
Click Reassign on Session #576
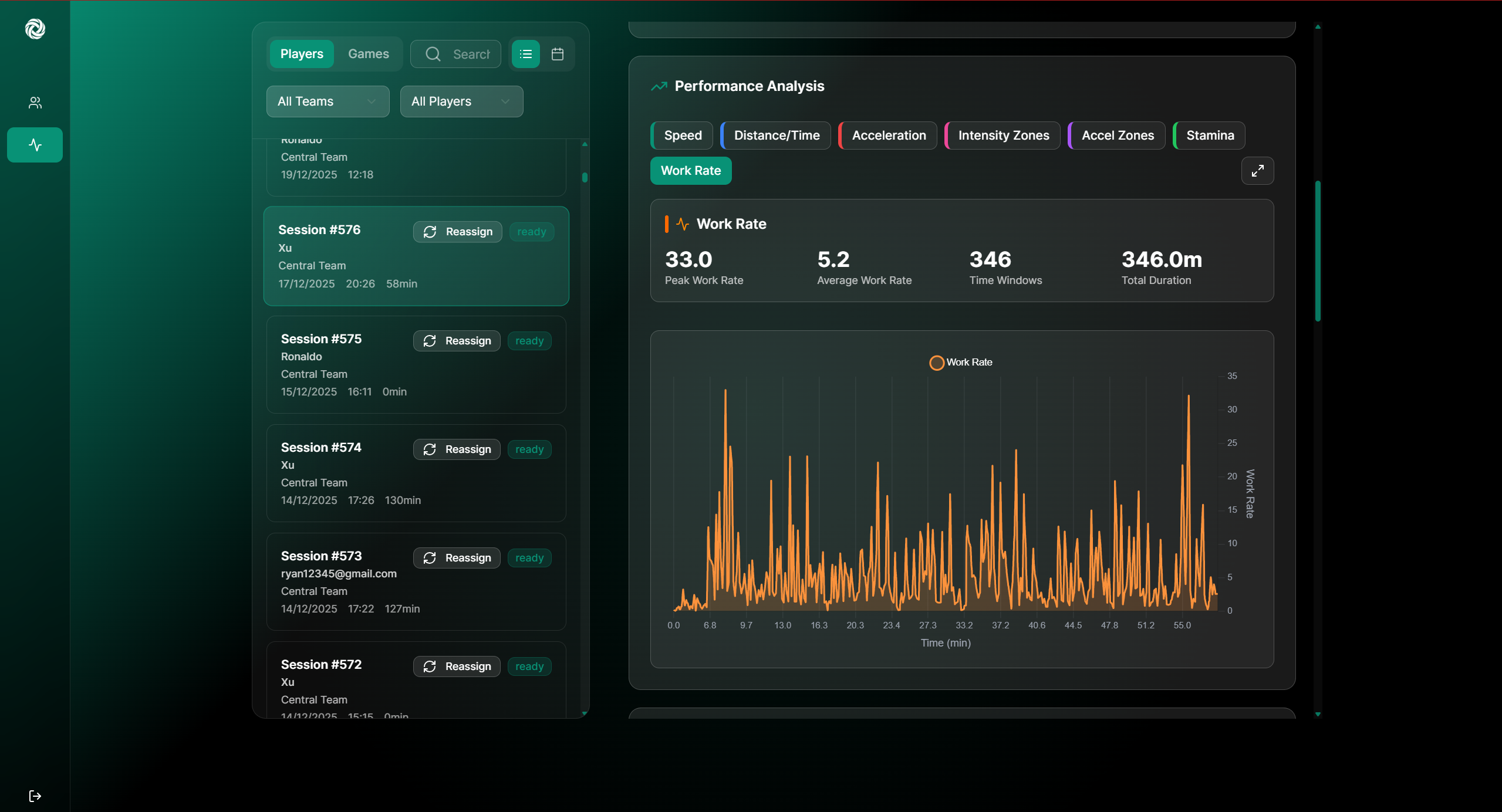point(457,232)
